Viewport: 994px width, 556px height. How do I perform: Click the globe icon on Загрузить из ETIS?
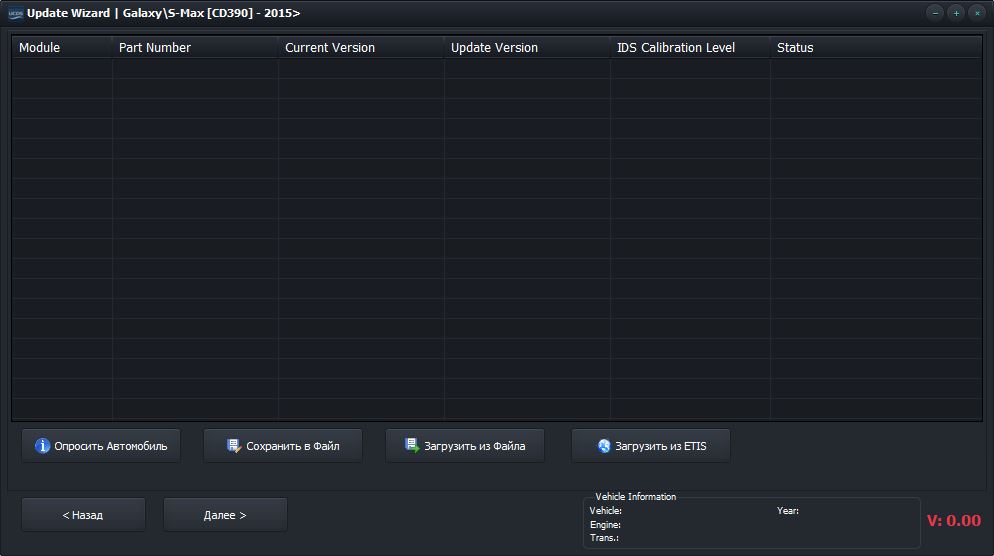coord(604,446)
